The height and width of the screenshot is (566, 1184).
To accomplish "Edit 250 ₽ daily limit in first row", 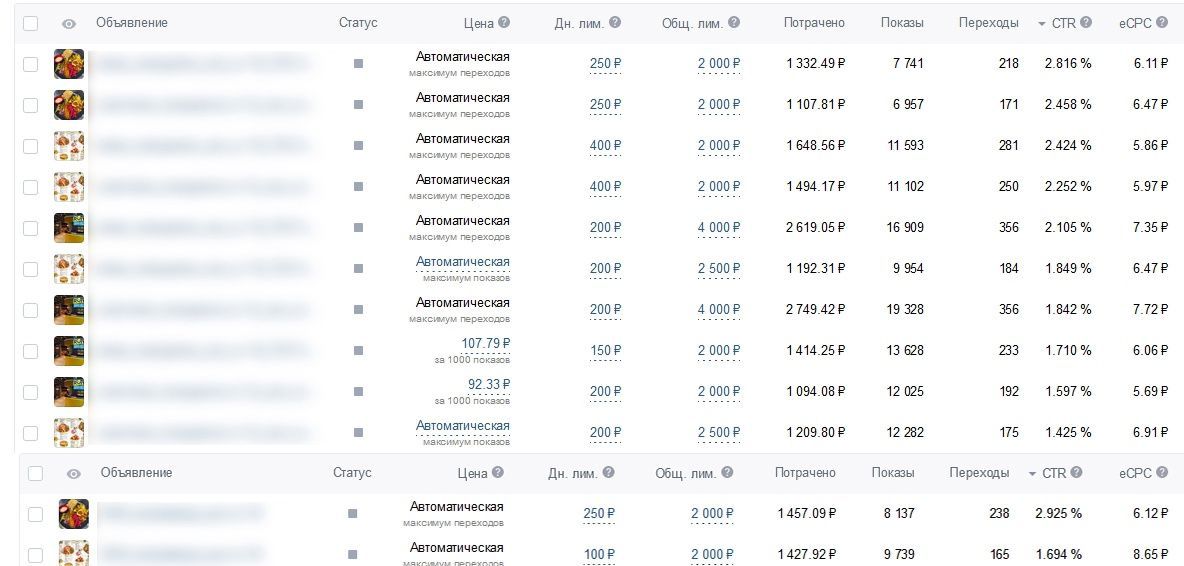I will pos(605,63).
